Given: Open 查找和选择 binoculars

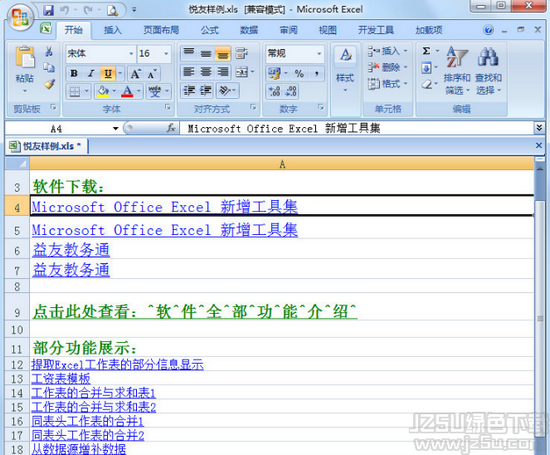Looking at the screenshot, I should tap(488, 71).
